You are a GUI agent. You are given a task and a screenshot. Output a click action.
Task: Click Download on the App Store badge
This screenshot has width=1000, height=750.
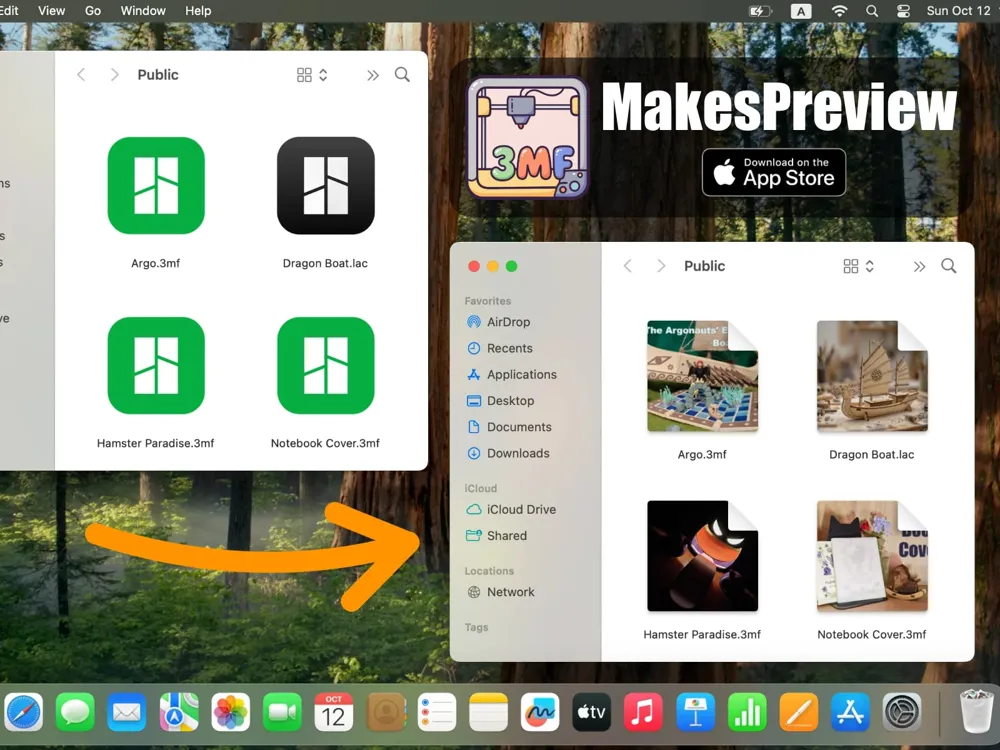coord(774,172)
